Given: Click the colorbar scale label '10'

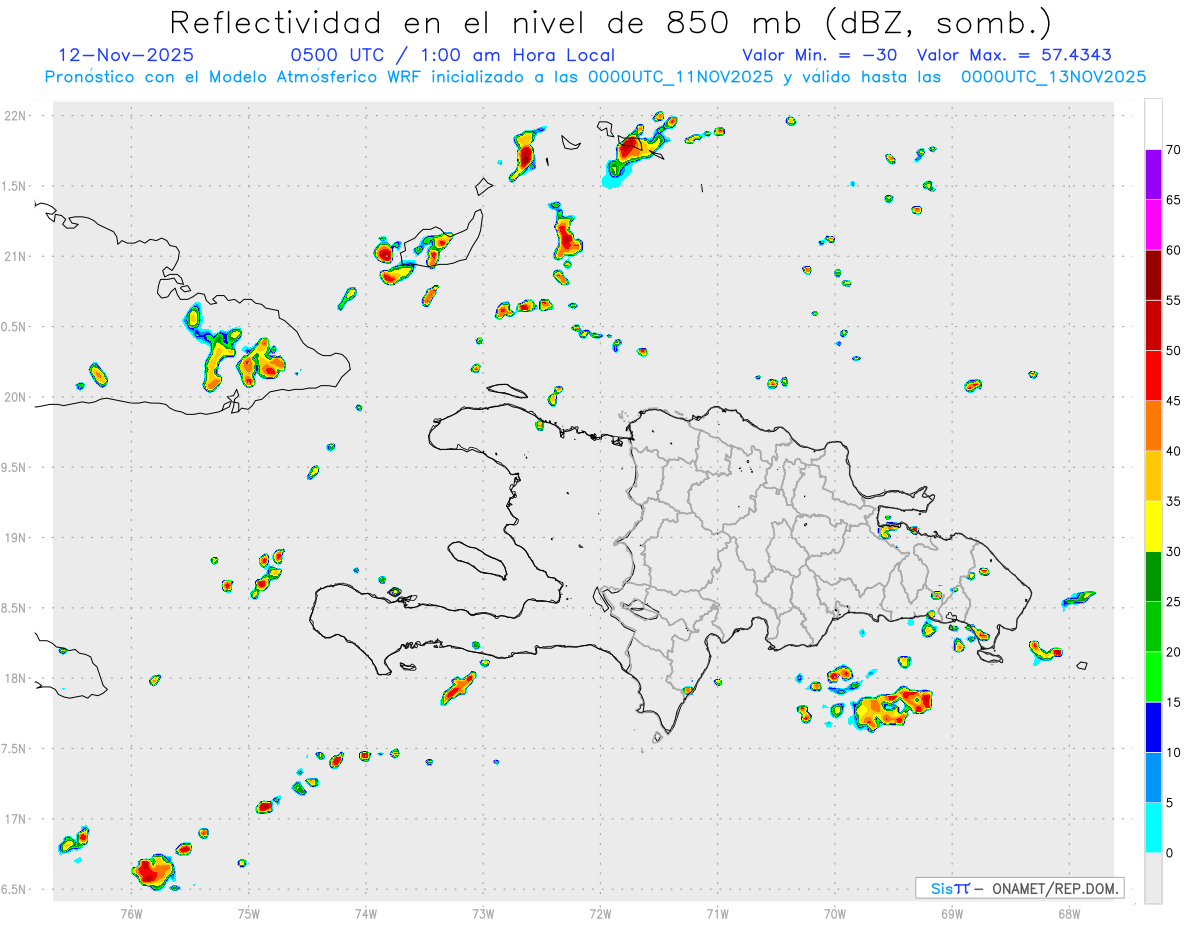Looking at the screenshot, I should (1174, 753).
